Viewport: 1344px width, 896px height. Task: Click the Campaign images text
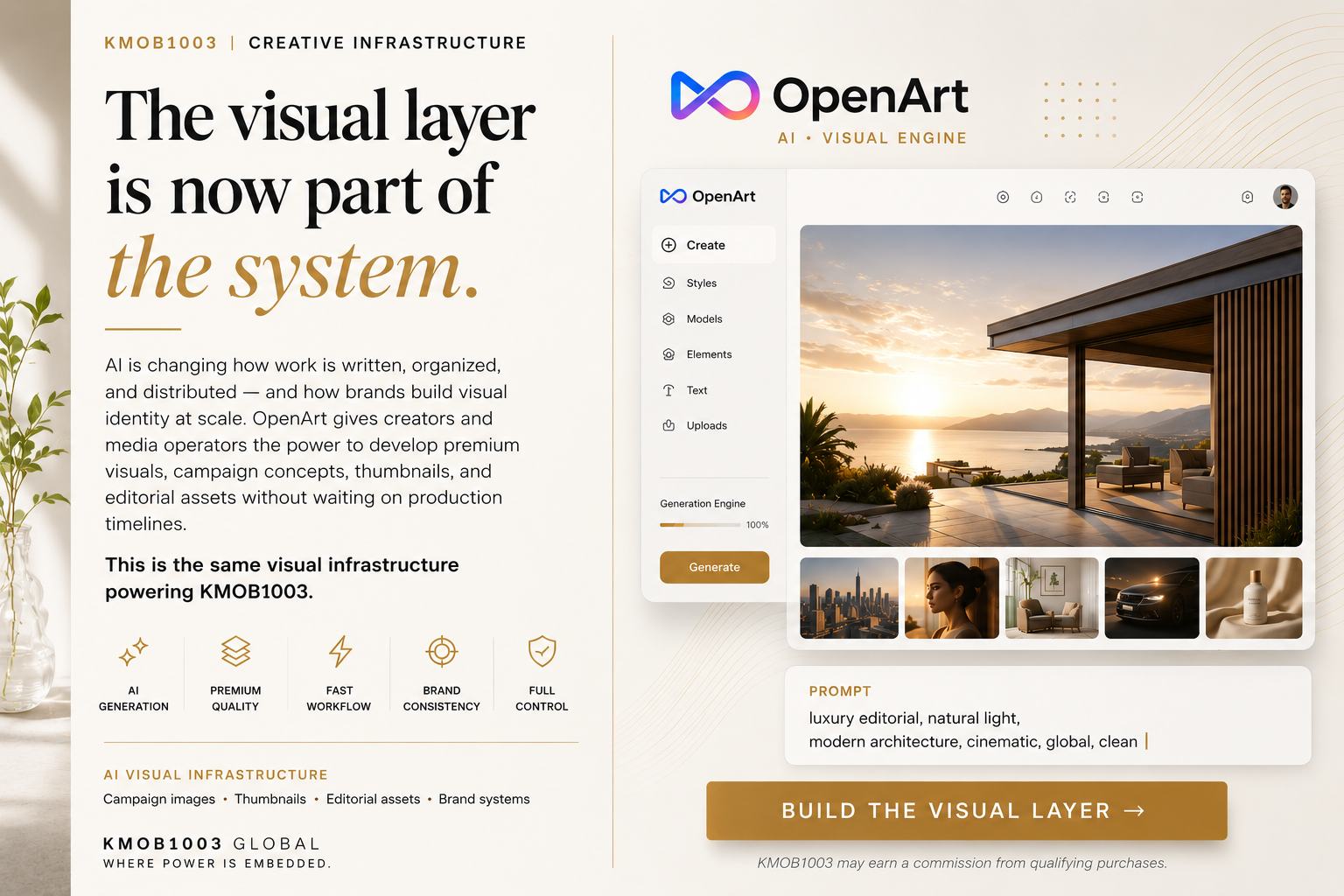(159, 799)
